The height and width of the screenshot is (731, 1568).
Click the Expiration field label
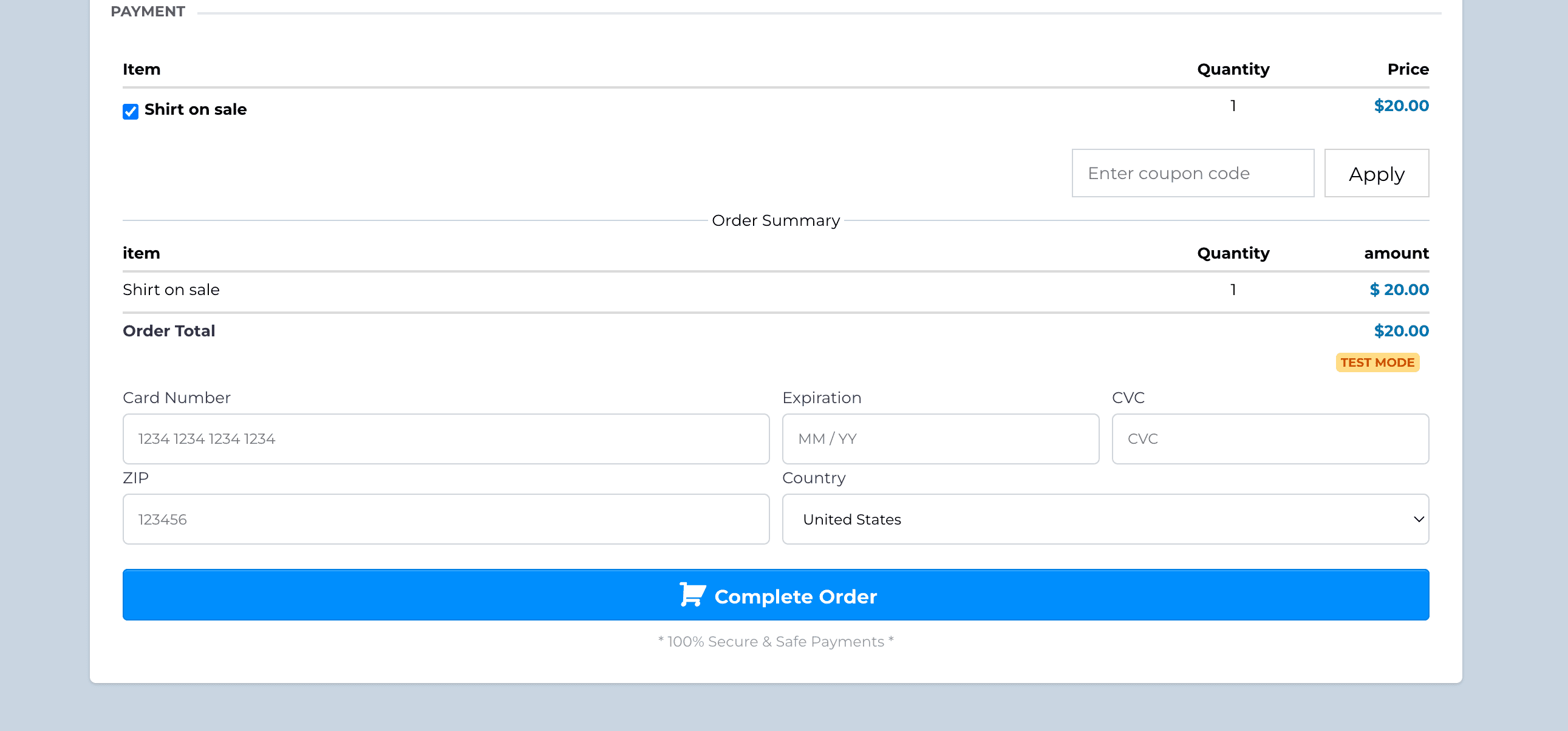(822, 398)
